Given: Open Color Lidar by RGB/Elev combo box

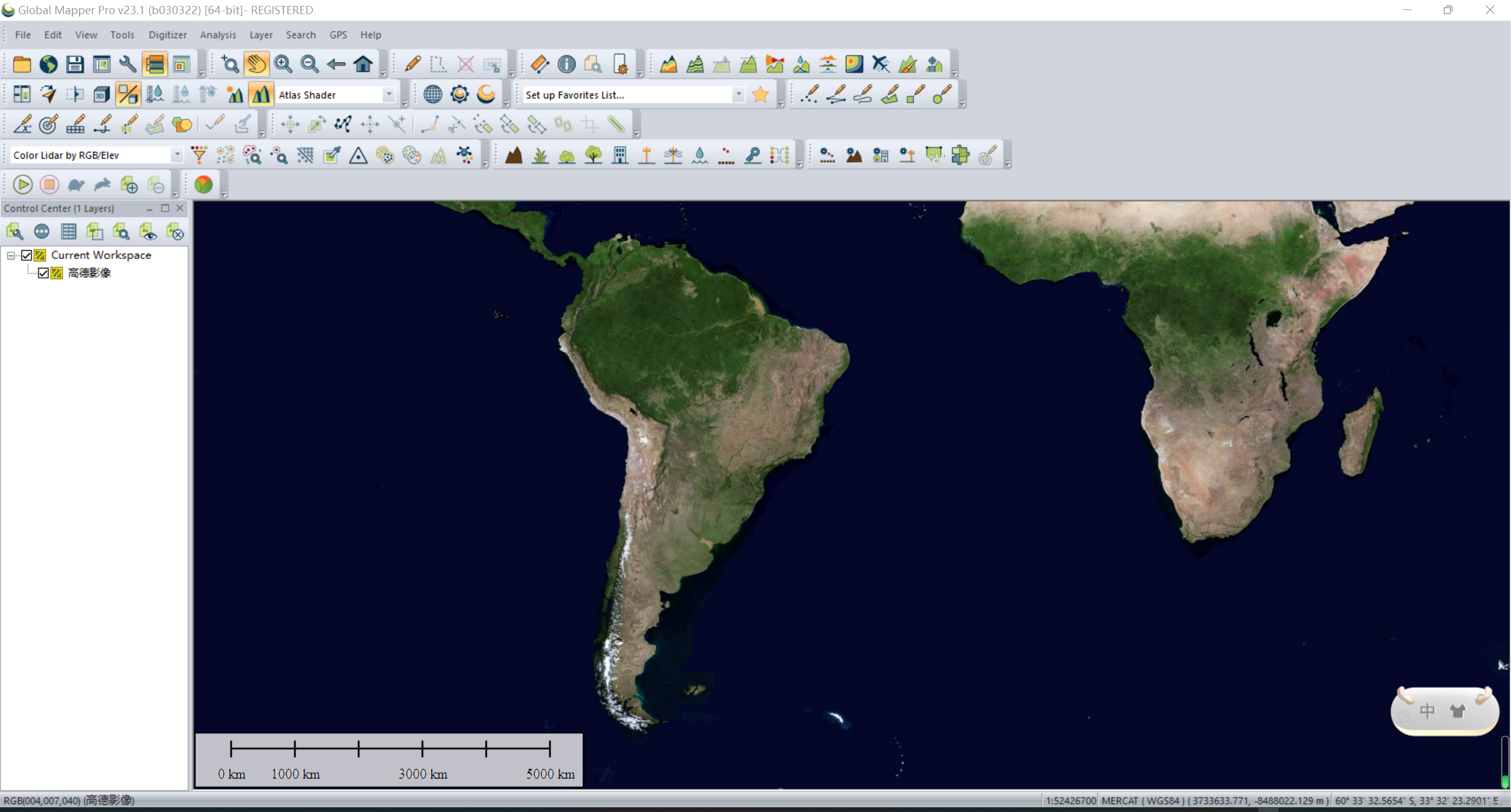Looking at the screenshot, I should click(176, 155).
